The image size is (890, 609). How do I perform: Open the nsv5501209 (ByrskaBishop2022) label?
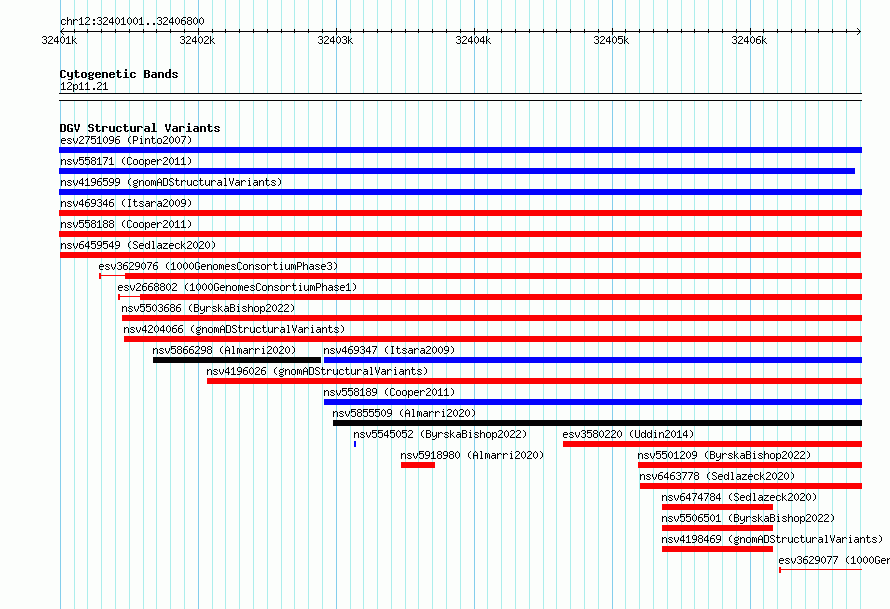(x=724, y=455)
